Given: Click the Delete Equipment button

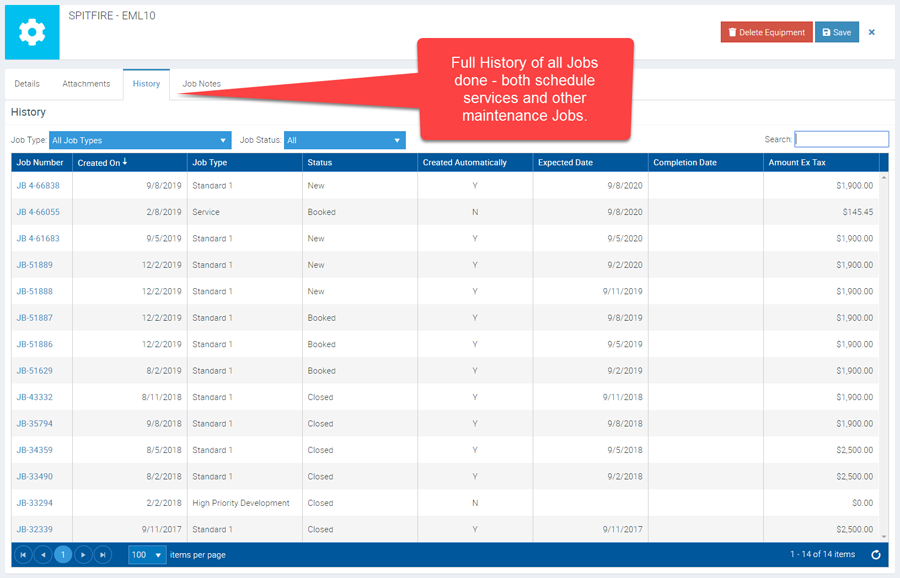Looking at the screenshot, I should (x=766, y=32).
